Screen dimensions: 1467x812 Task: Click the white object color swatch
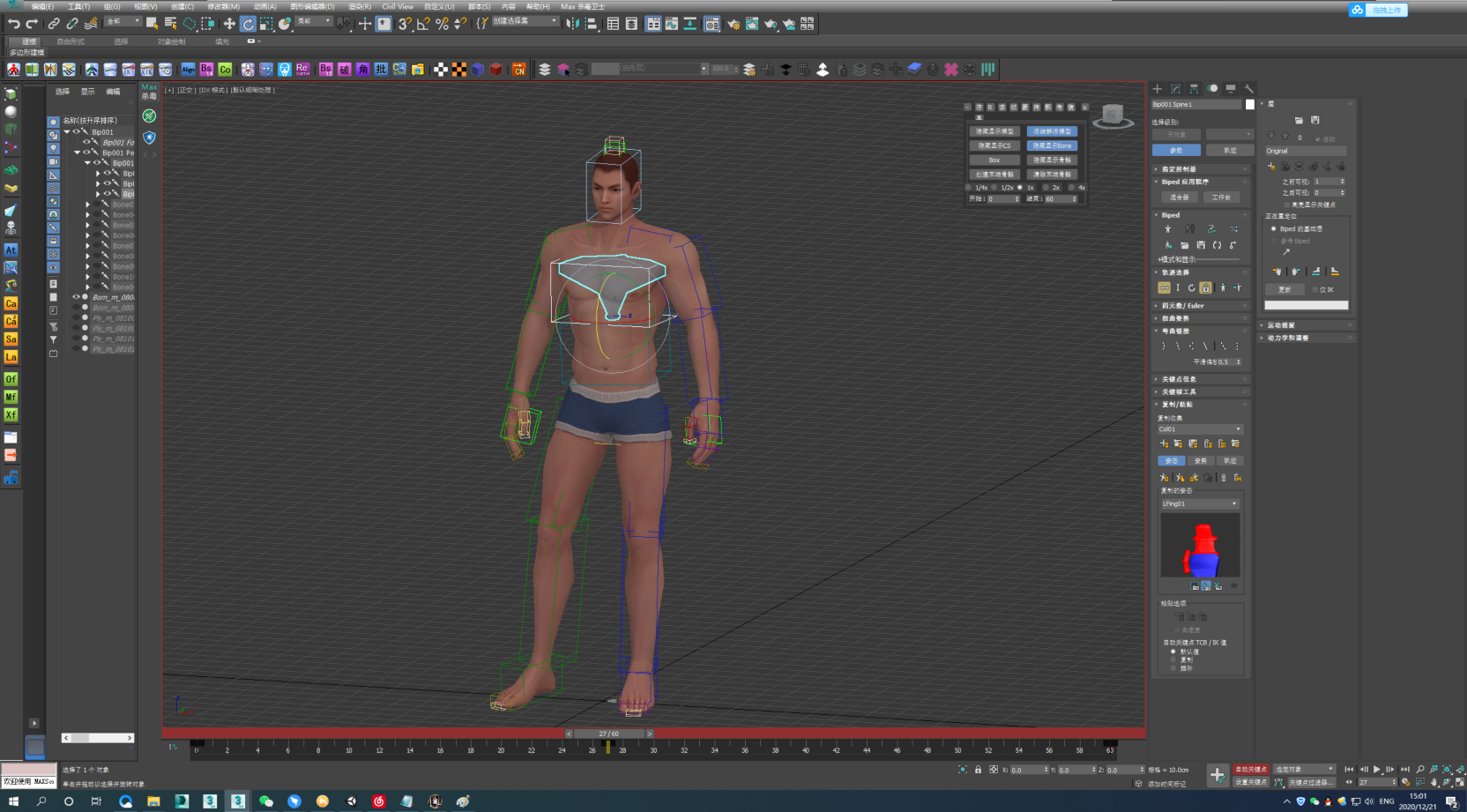(1249, 105)
